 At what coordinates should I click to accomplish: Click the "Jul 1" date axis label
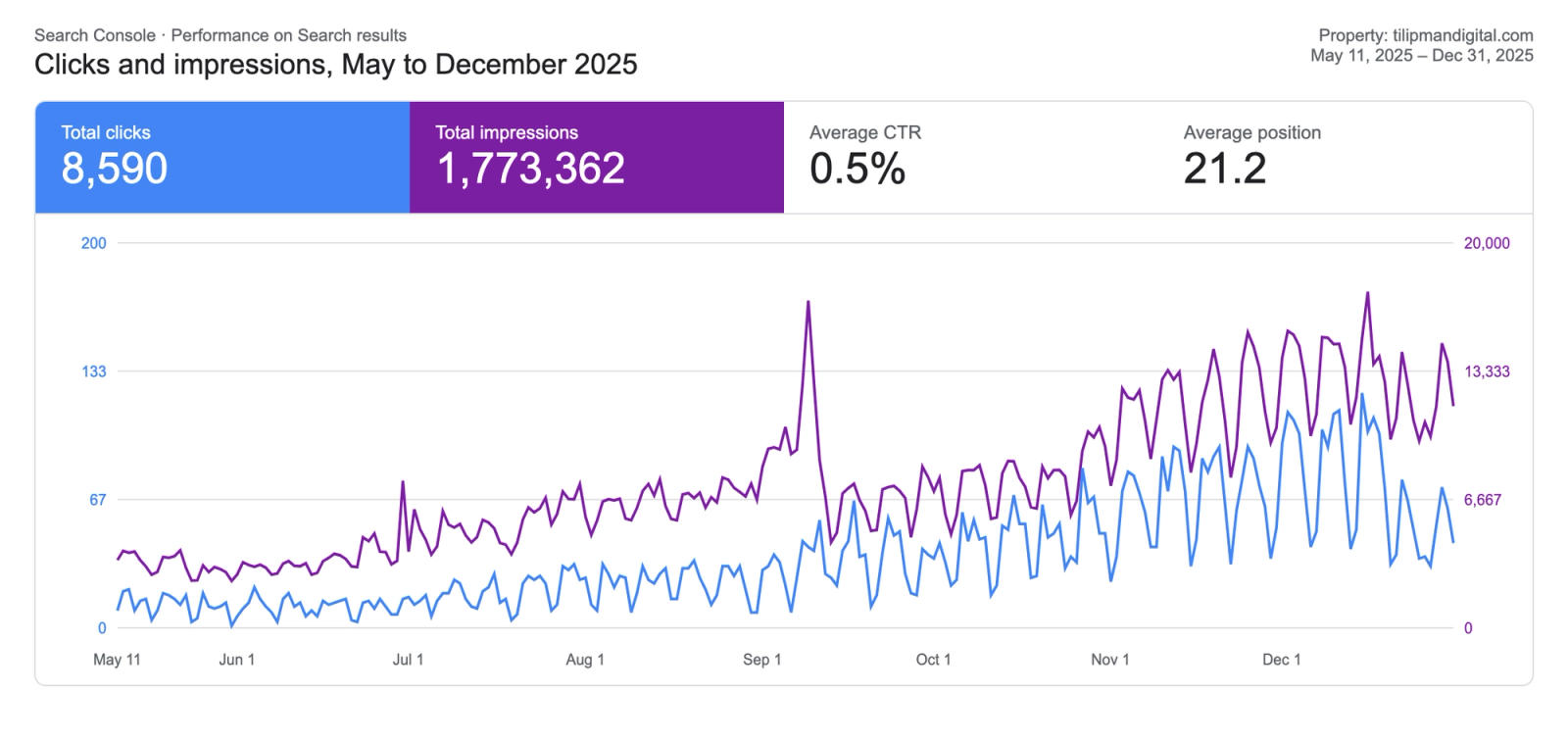[408, 660]
